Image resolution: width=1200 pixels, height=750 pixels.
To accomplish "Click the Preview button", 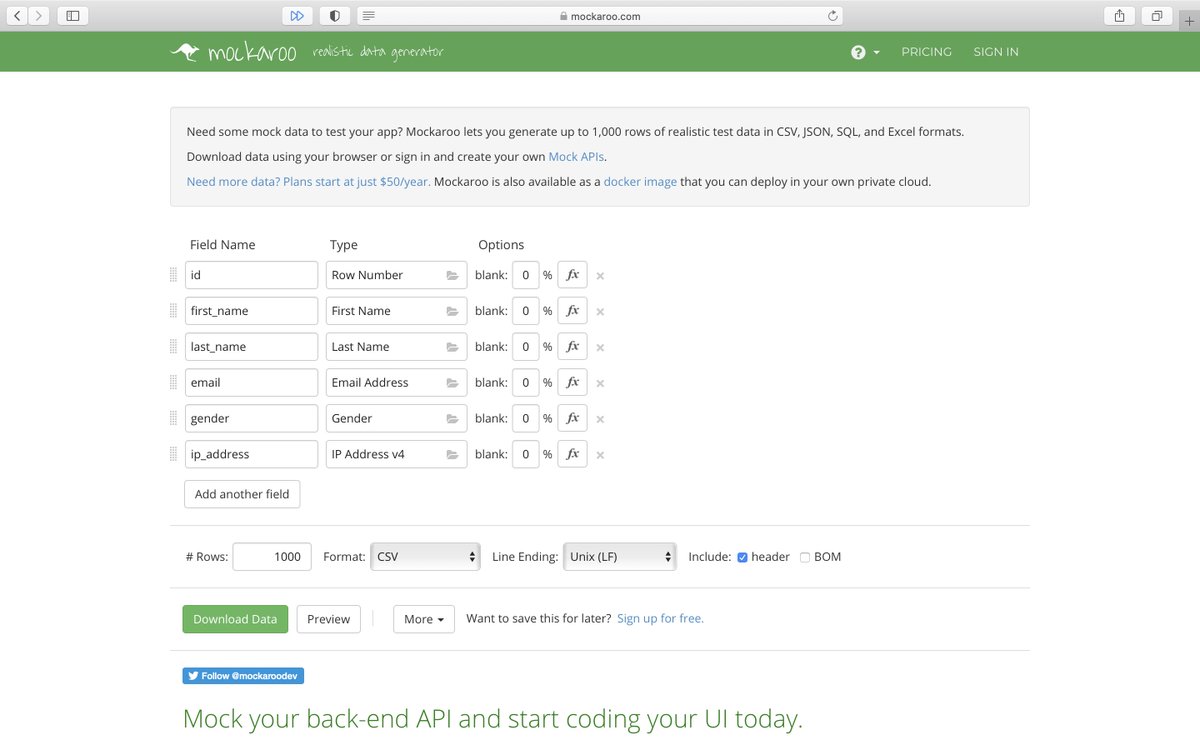I will pos(329,619).
